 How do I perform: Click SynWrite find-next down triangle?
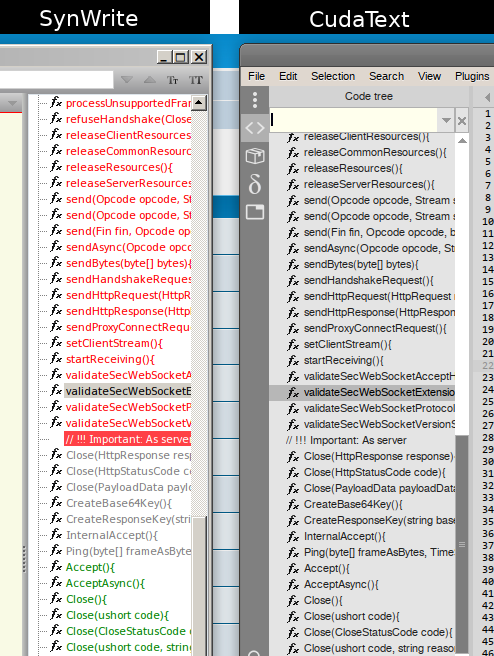[x=127, y=79]
